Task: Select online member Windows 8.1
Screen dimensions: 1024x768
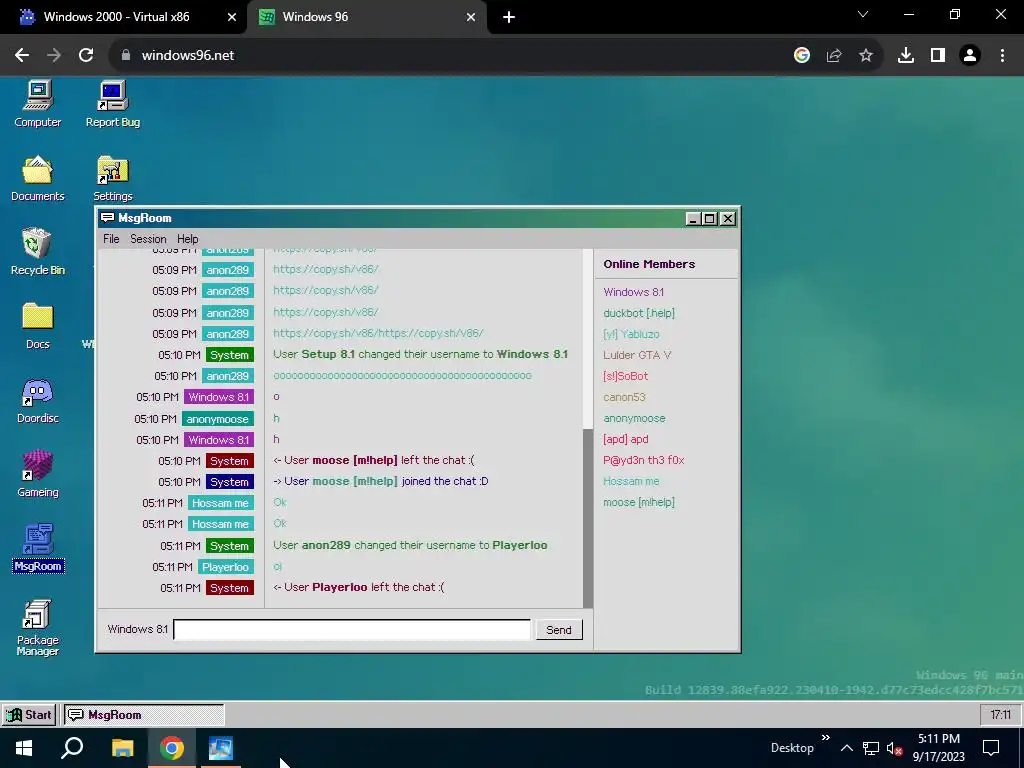Action: point(633,292)
